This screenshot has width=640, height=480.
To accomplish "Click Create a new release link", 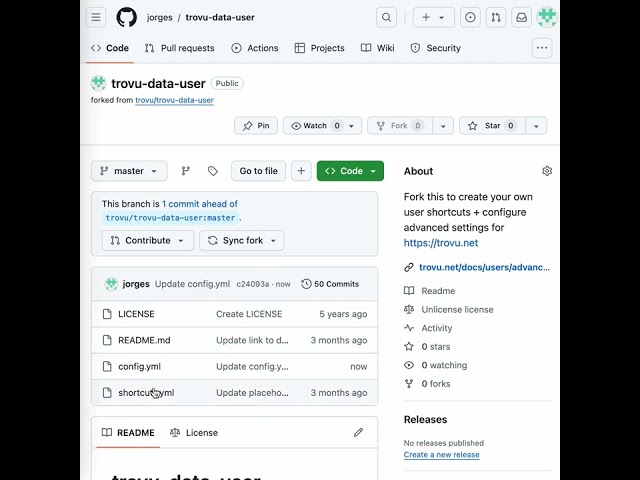I will click(x=441, y=455).
